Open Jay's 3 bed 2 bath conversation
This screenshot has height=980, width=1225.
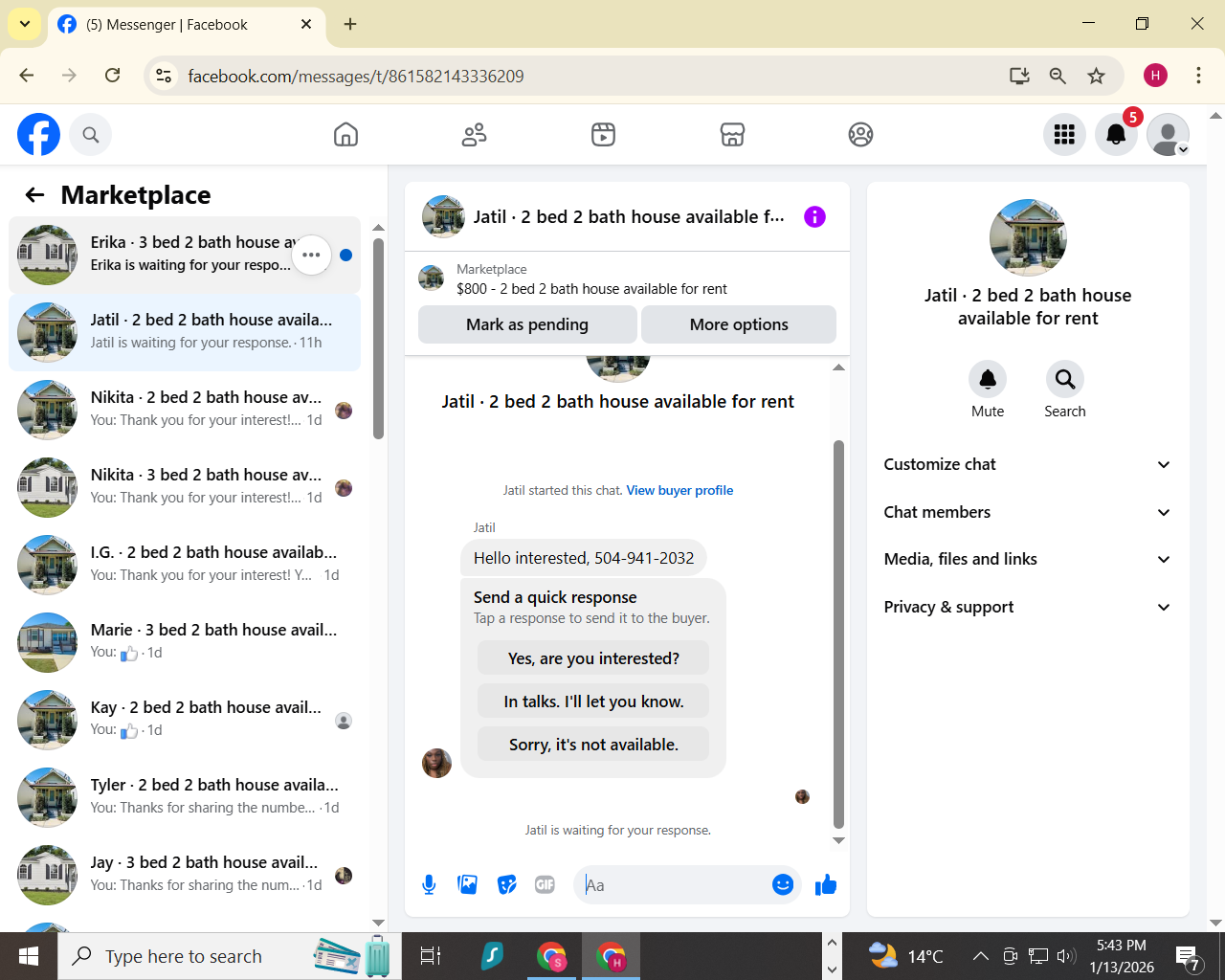pyautogui.click(x=185, y=875)
